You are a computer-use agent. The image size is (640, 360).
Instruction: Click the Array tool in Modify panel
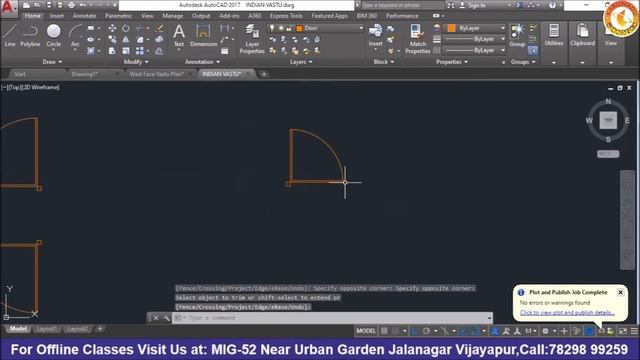(x=140, y=51)
